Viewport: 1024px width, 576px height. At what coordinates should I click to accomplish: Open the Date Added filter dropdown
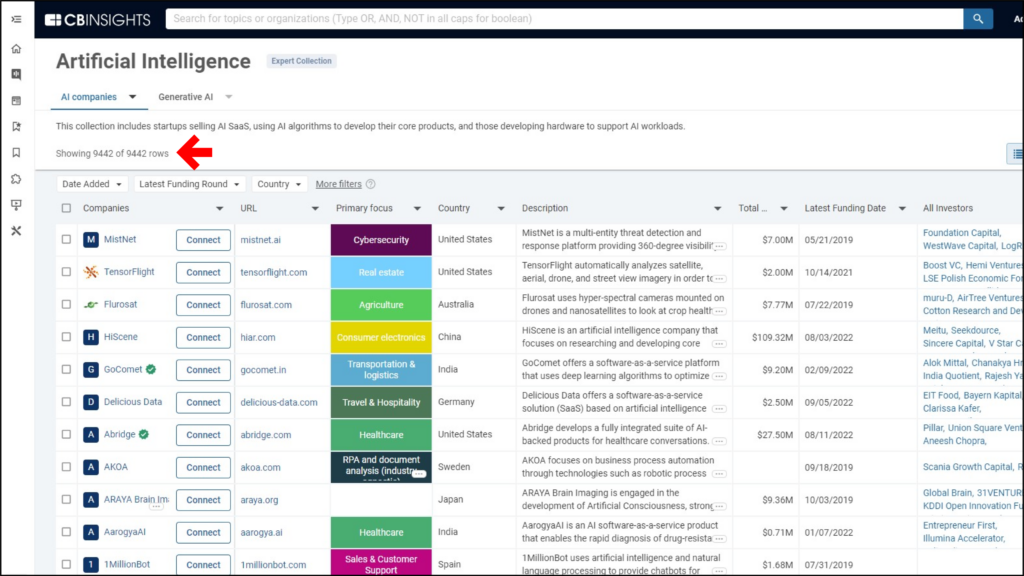[92, 184]
